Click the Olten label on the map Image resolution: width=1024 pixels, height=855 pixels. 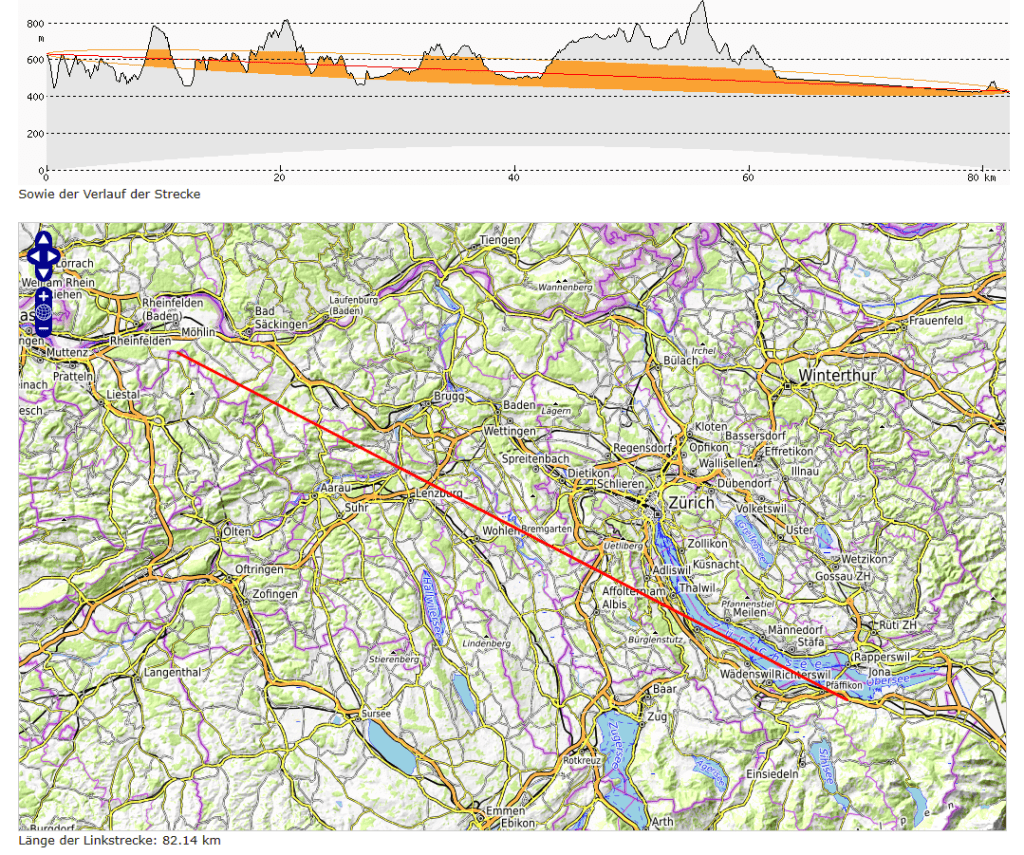238,531
